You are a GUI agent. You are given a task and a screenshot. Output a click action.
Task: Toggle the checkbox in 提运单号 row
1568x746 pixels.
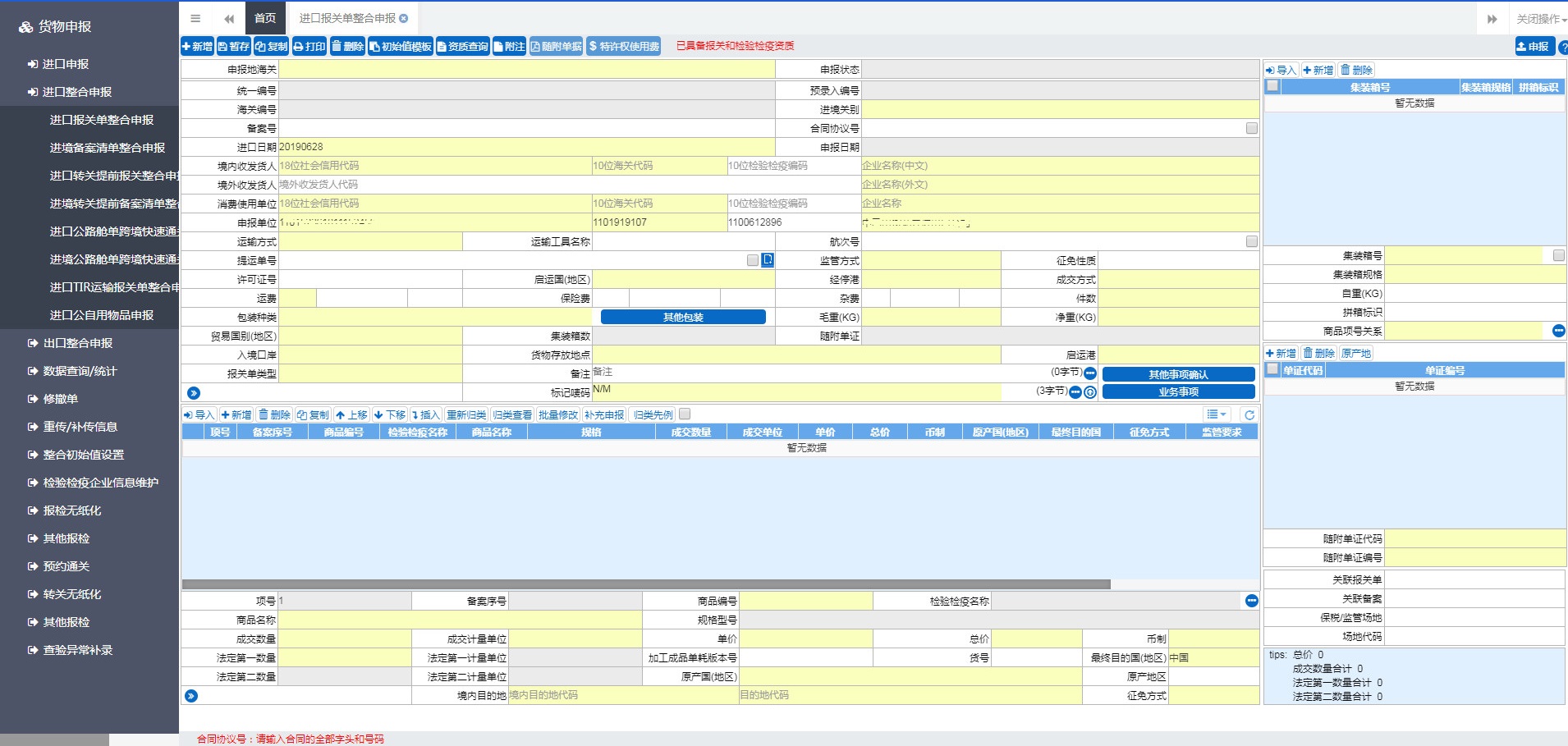pos(752,259)
